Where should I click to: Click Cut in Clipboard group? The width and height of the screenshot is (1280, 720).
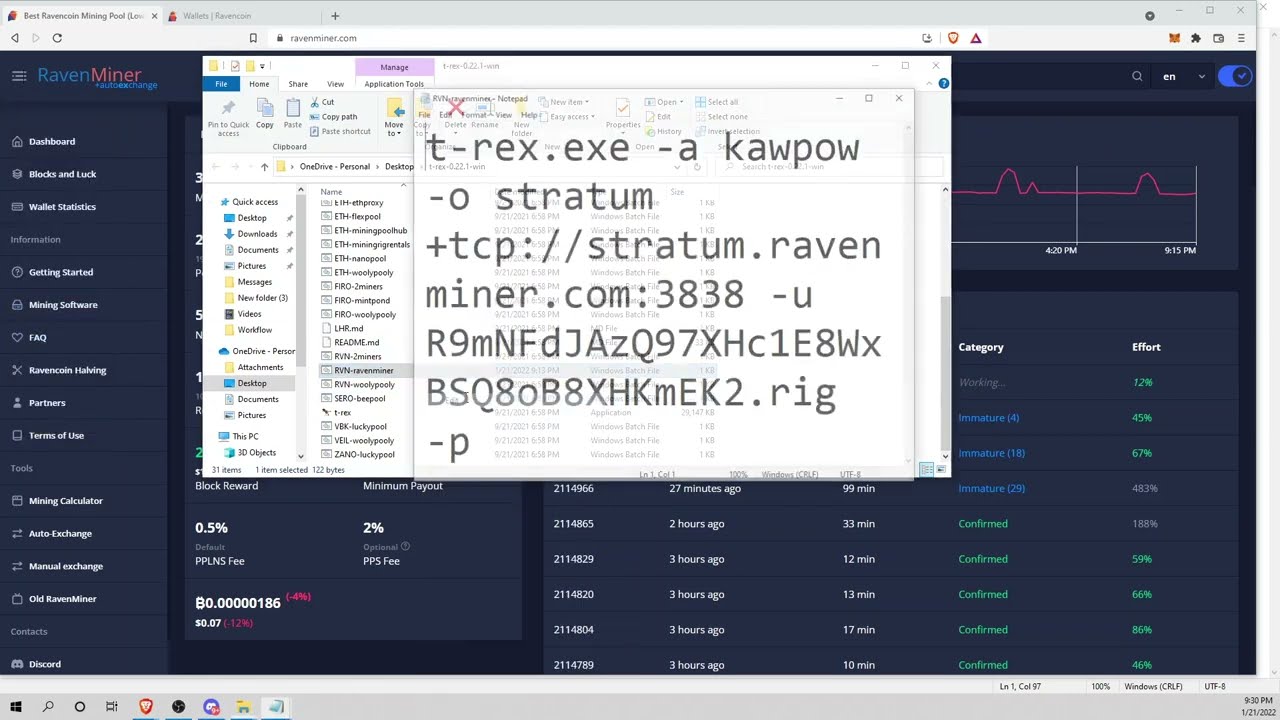pyautogui.click(x=322, y=102)
